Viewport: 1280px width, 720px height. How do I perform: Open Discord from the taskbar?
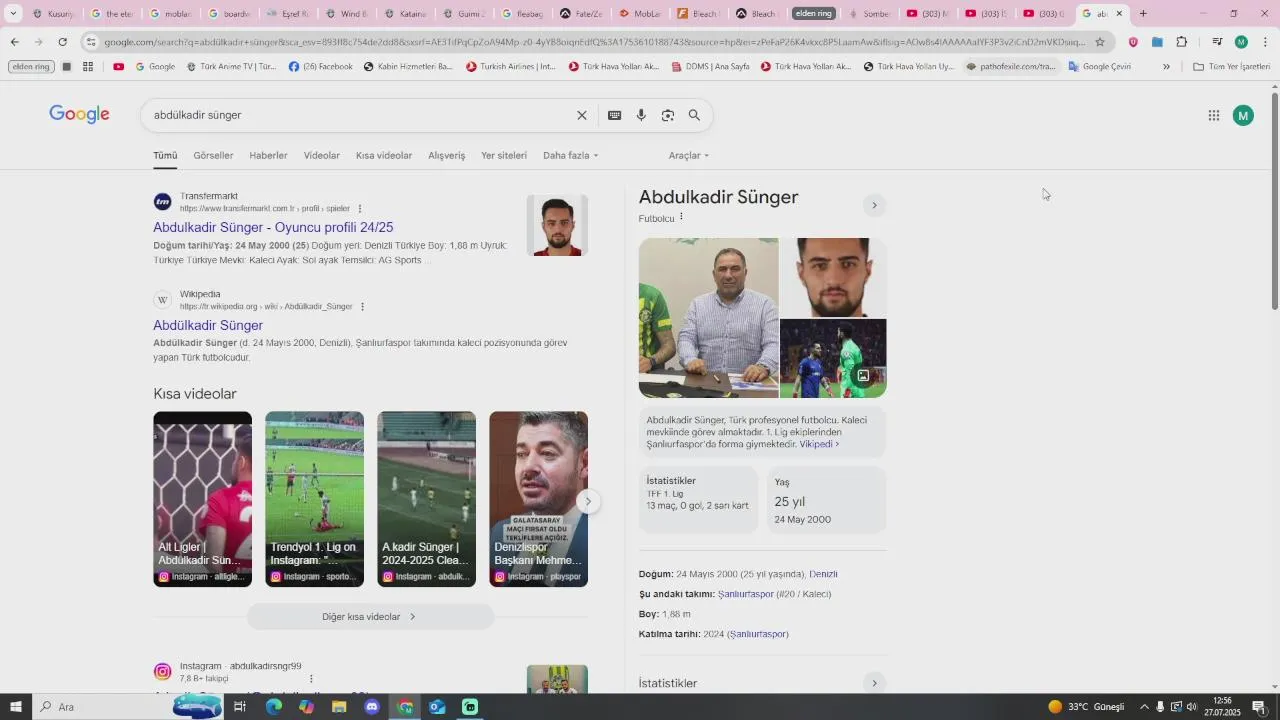tap(372, 707)
